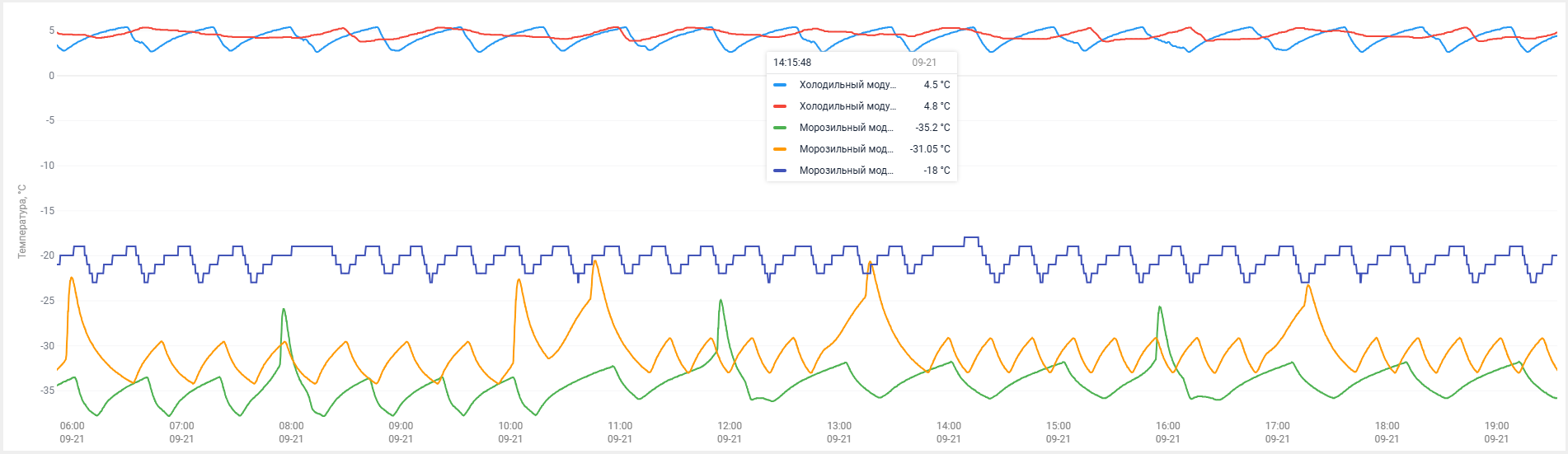This screenshot has width=1568, height=454.
Task: Click the red line swatch in the tooltip
Action: (x=780, y=106)
